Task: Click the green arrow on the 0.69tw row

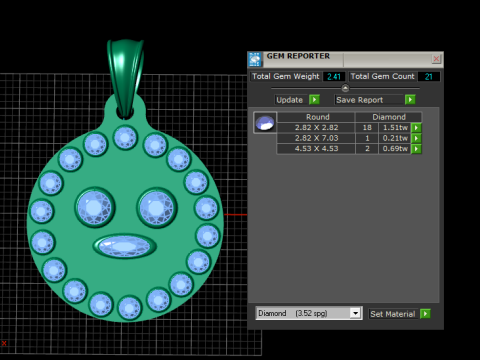Action: click(x=416, y=149)
